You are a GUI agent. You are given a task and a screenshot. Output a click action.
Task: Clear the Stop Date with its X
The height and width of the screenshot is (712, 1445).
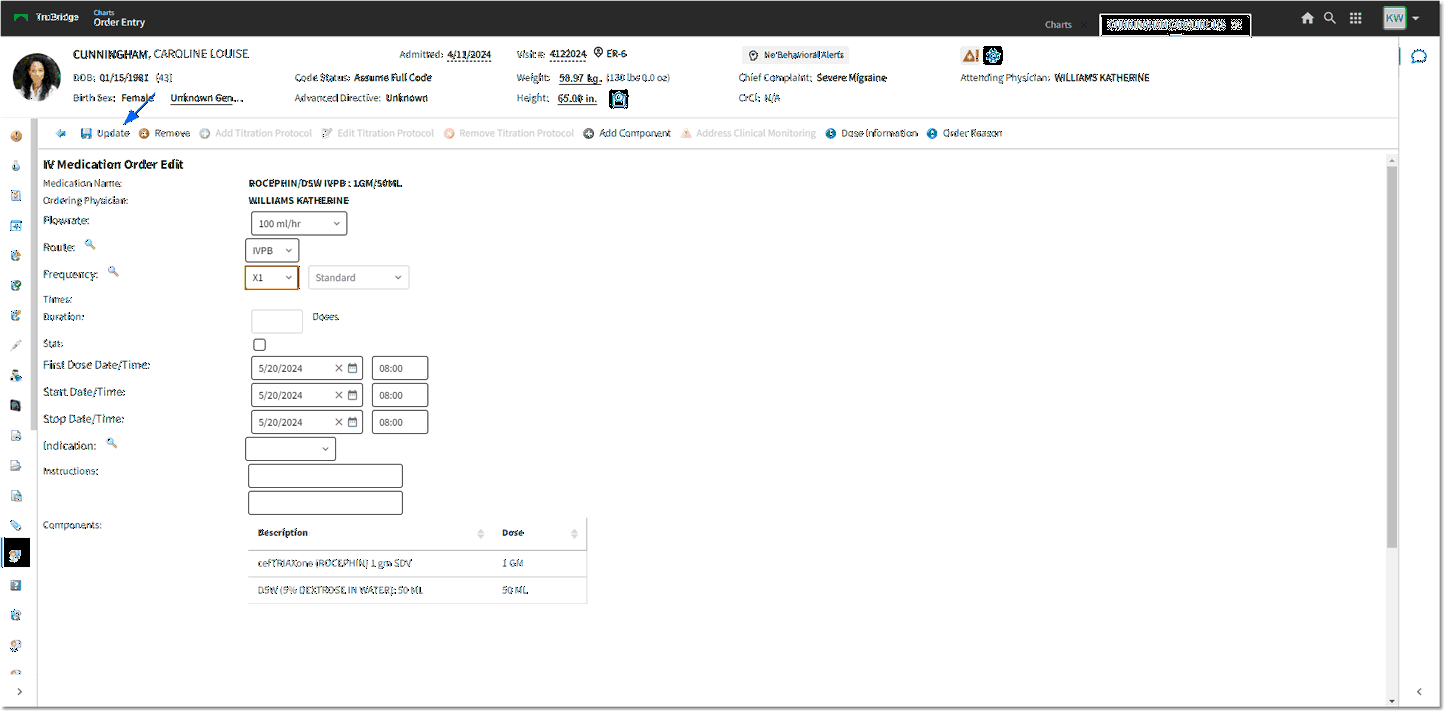[339, 422]
